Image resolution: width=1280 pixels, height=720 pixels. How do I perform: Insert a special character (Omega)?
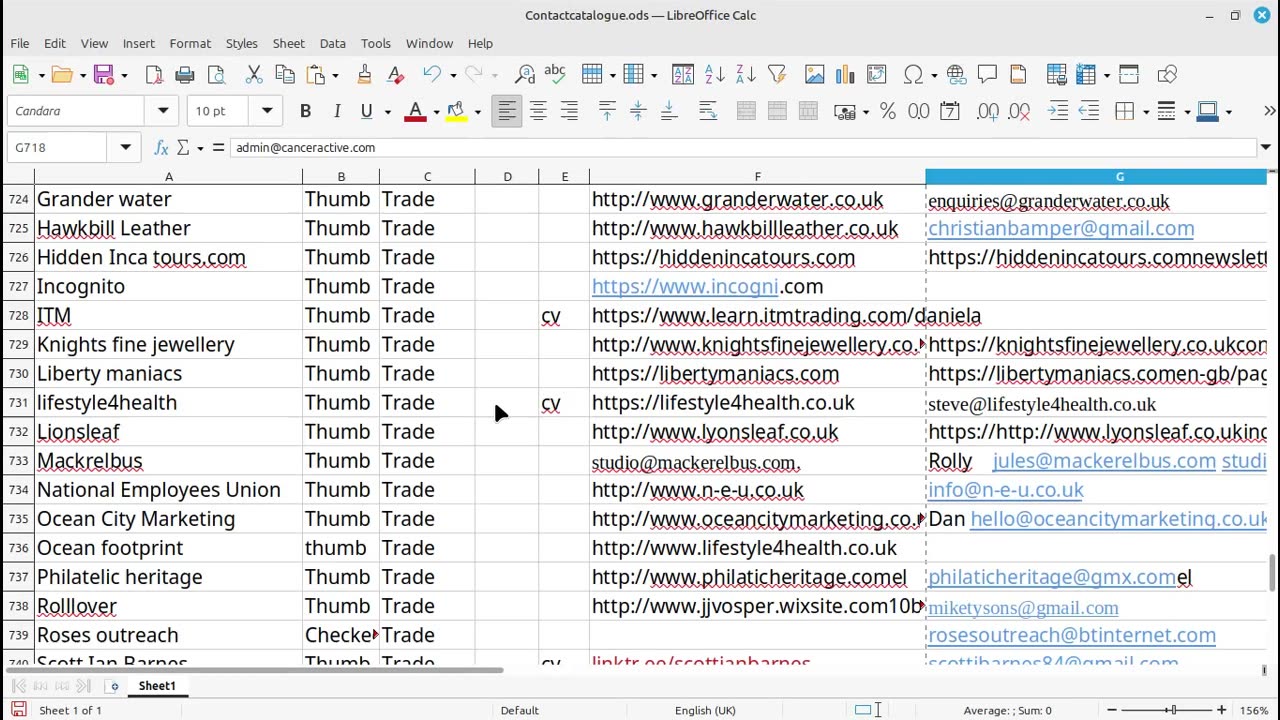tap(913, 75)
